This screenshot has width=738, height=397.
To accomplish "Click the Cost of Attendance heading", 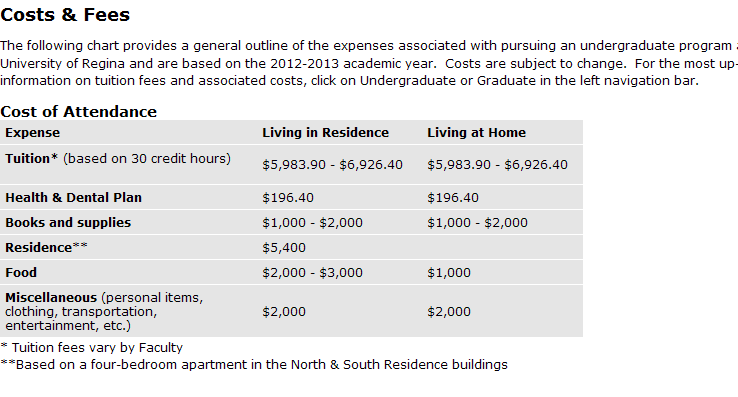I will point(79,112).
